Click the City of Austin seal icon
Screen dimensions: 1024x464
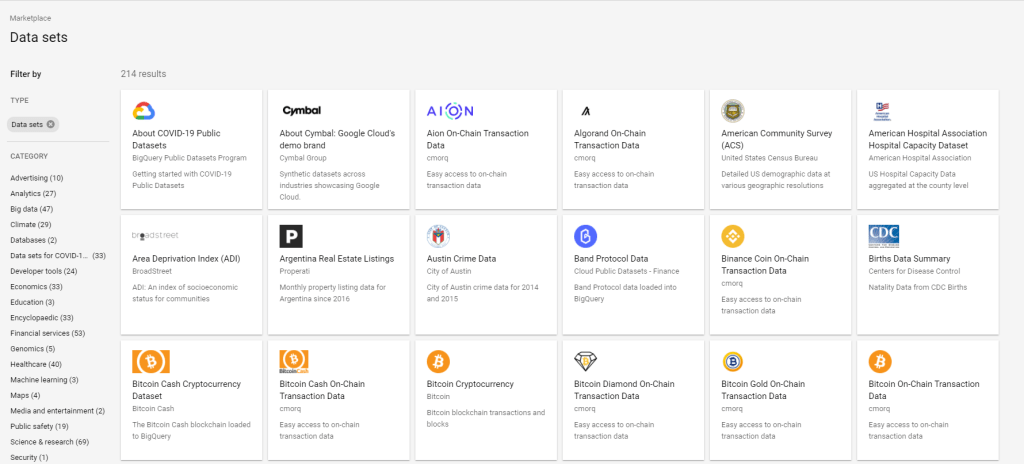[x=438, y=236]
